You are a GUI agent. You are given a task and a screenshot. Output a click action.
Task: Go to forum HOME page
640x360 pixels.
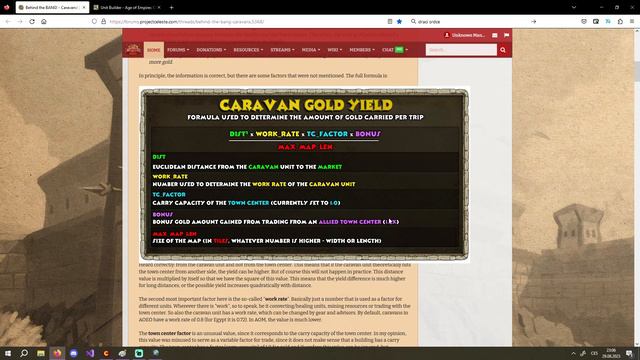pyautogui.click(x=153, y=50)
